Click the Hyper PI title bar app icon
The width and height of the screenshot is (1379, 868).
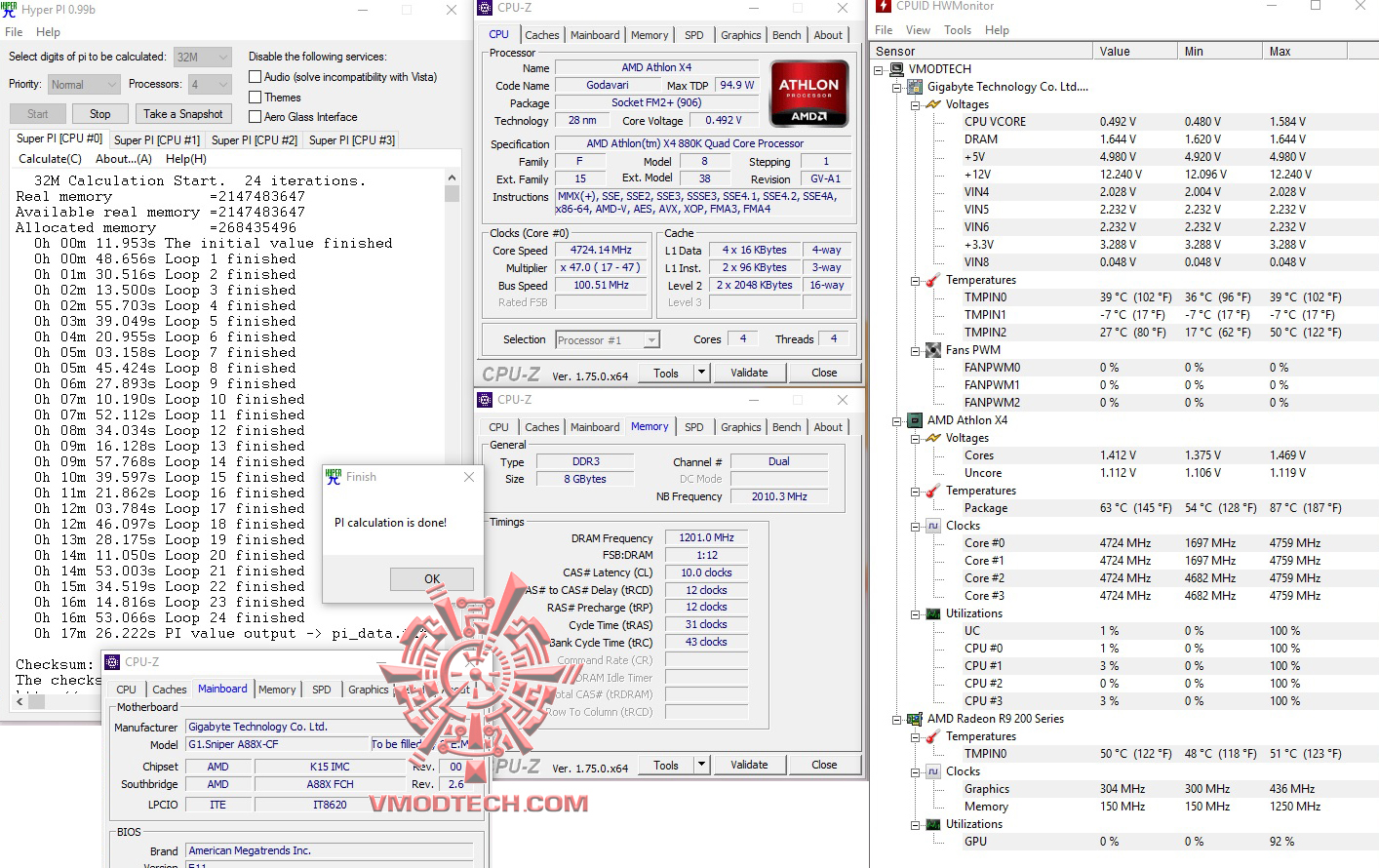pos(9,9)
